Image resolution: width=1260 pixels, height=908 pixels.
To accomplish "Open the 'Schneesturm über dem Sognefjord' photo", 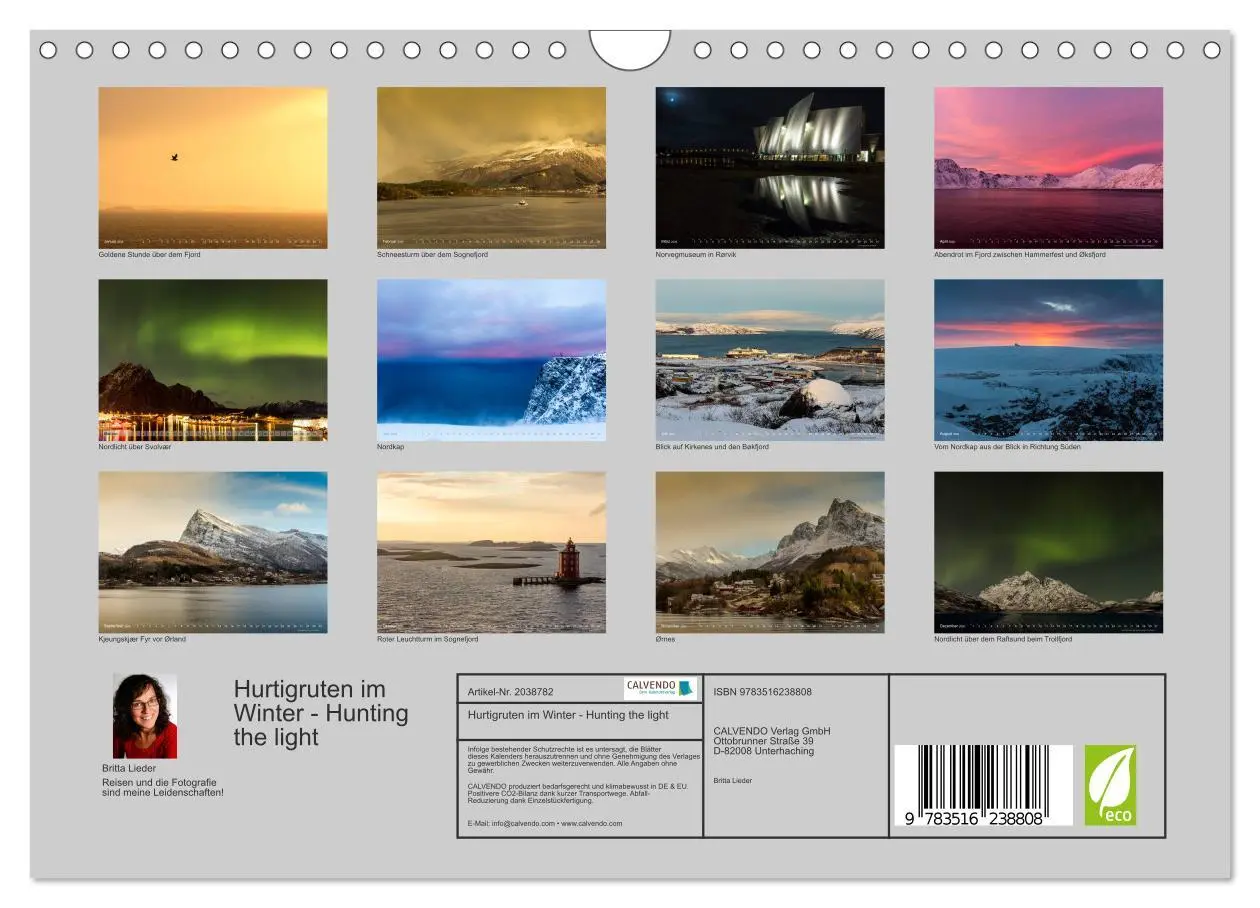I will coord(491,168).
